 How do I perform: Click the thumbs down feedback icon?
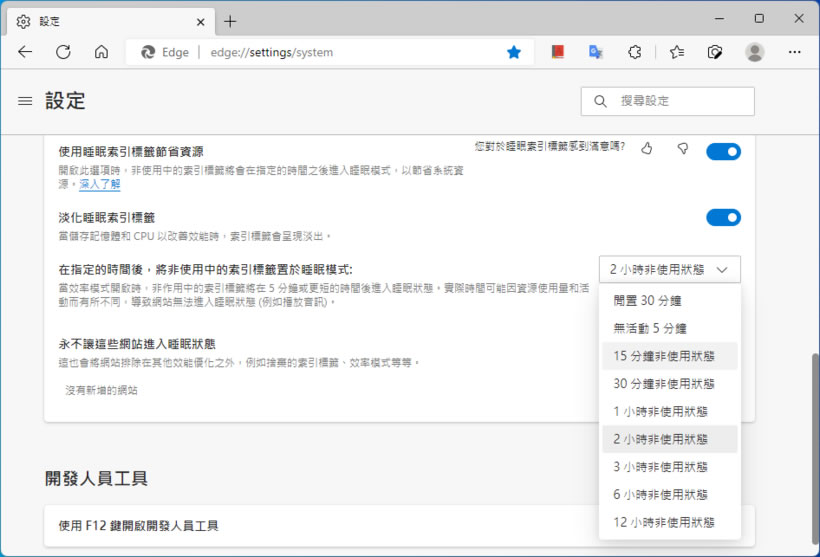[x=683, y=149]
